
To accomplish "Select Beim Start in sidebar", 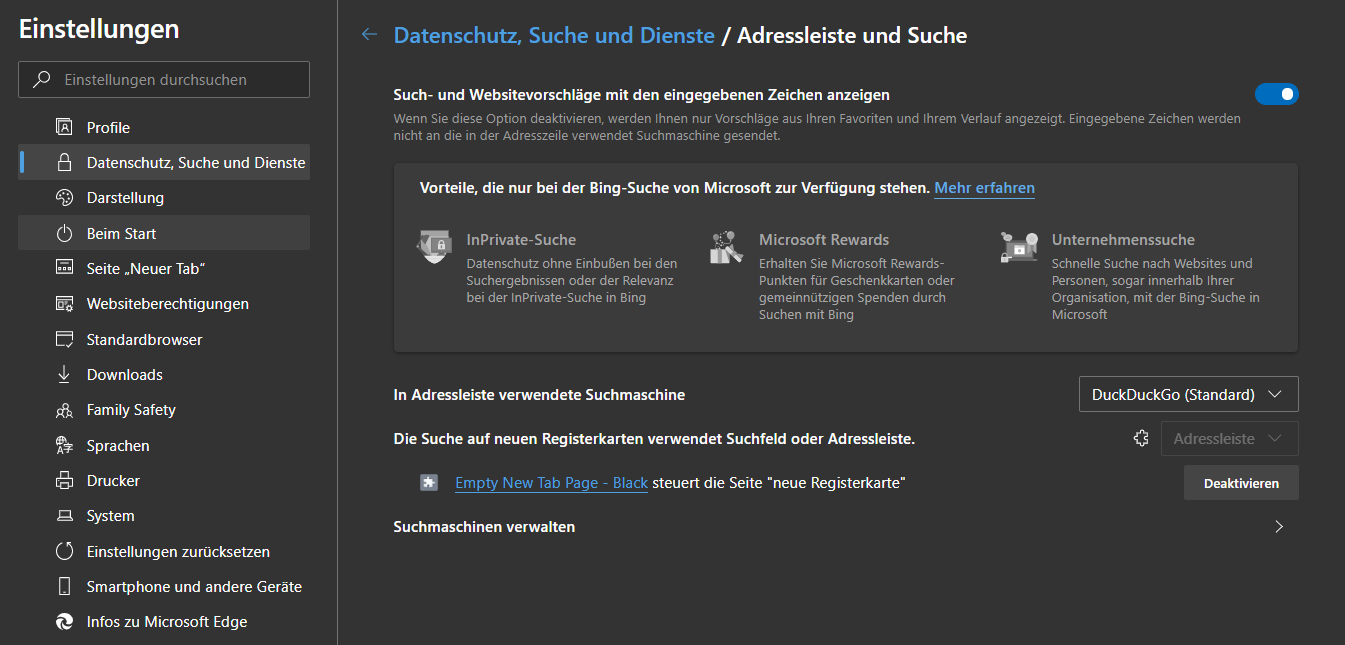I will click(x=164, y=233).
